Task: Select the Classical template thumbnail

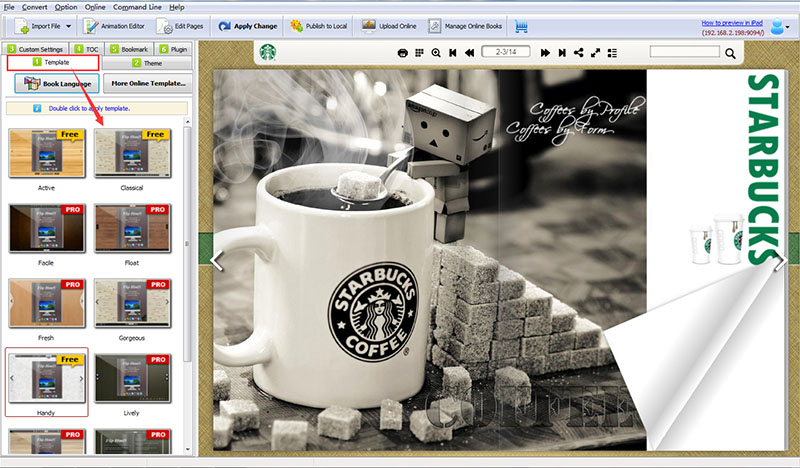Action: pyautogui.click(x=130, y=153)
